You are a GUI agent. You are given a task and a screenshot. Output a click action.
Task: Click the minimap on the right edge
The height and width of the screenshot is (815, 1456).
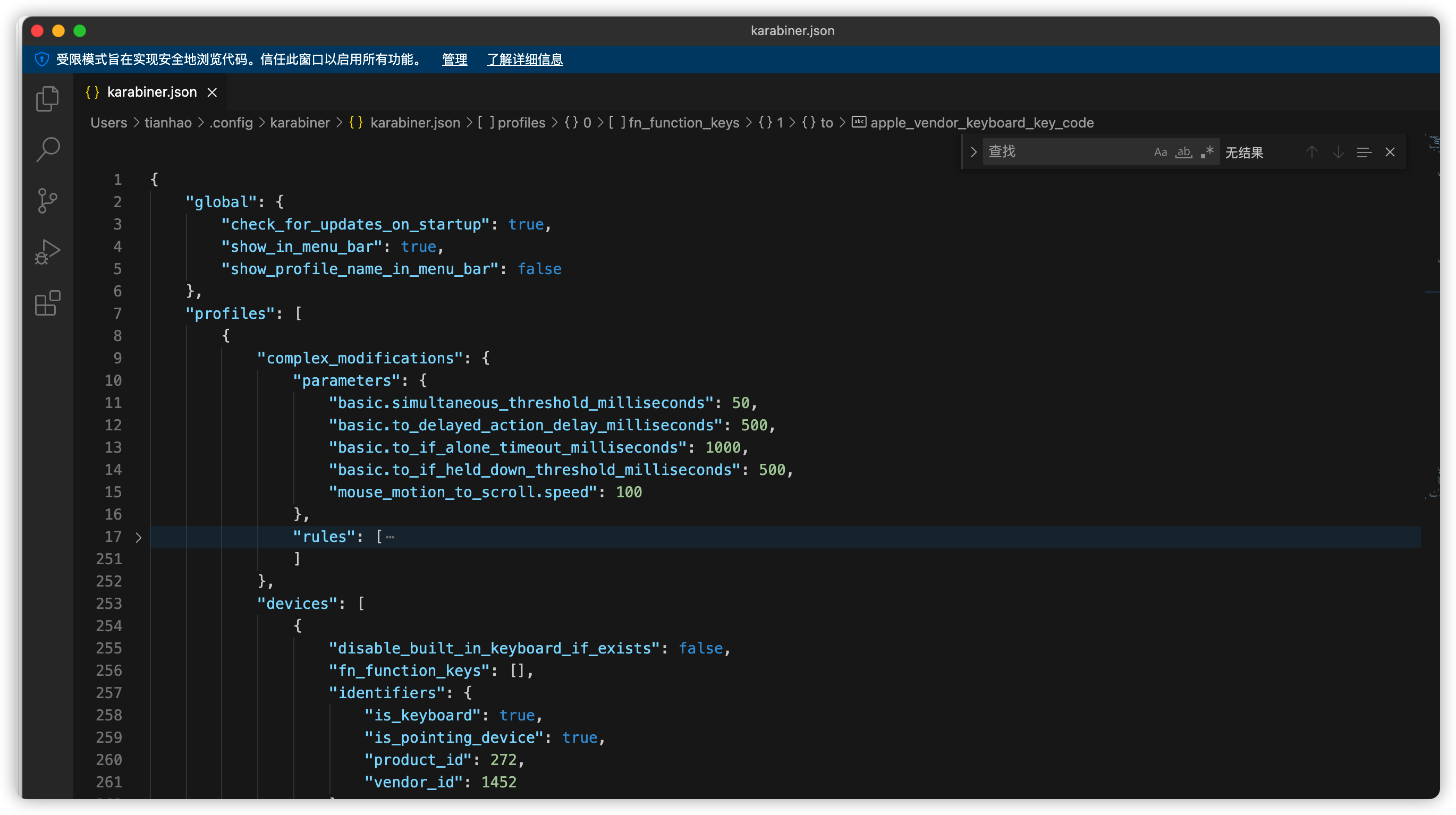click(1432, 317)
